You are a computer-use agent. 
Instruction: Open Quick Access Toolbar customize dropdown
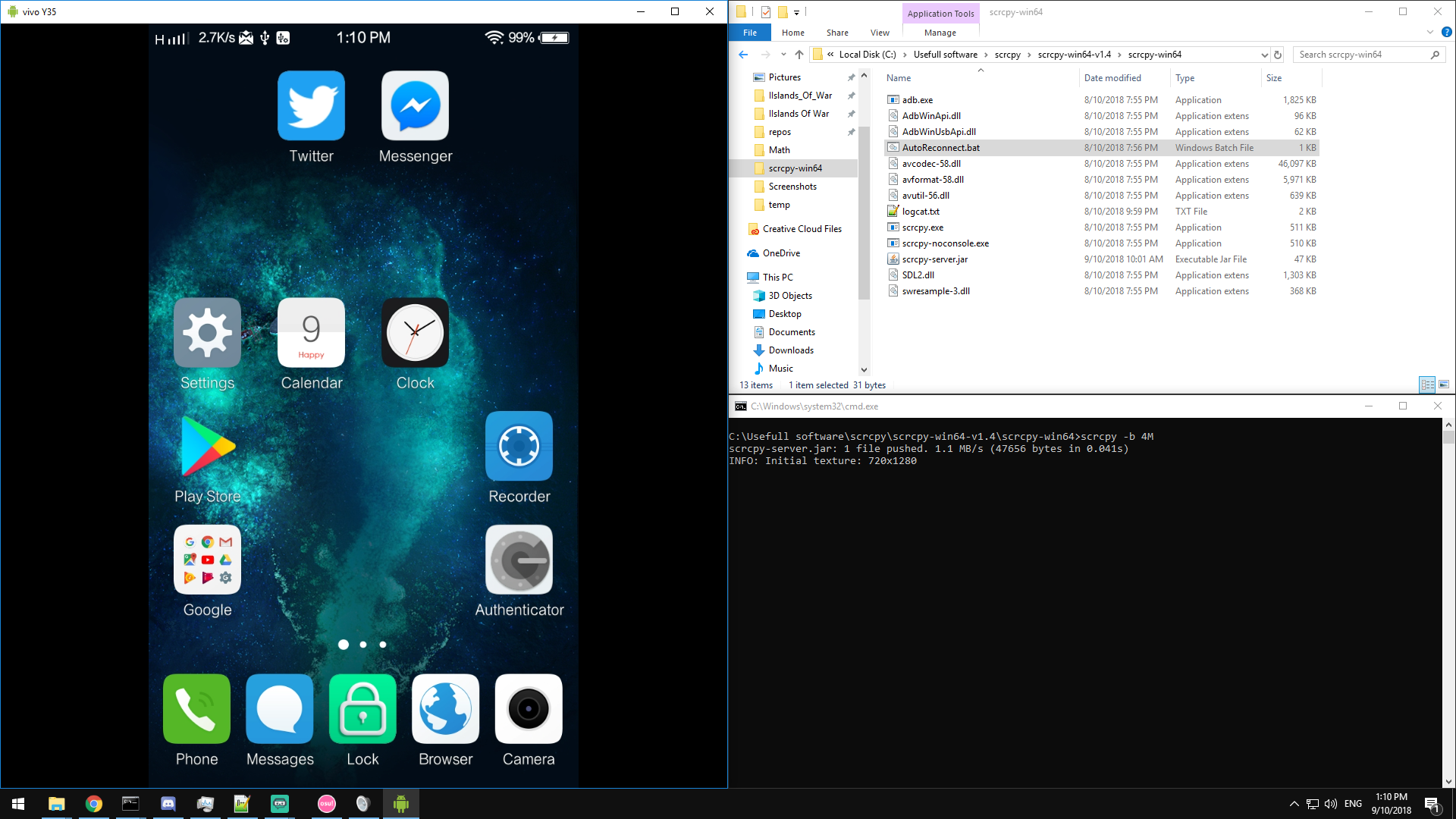[x=796, y=12]
